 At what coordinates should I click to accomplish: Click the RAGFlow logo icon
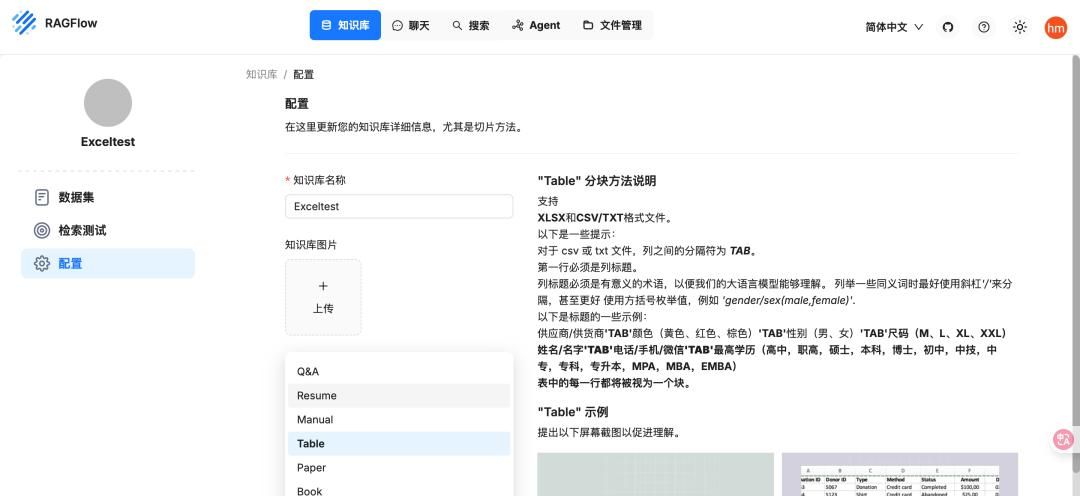[x=24, y=23]
